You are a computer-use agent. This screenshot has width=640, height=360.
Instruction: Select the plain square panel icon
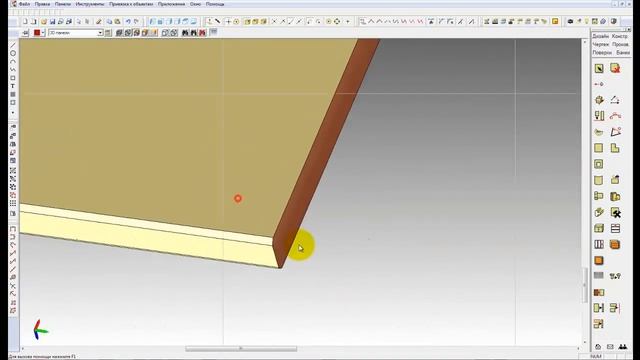599,148
